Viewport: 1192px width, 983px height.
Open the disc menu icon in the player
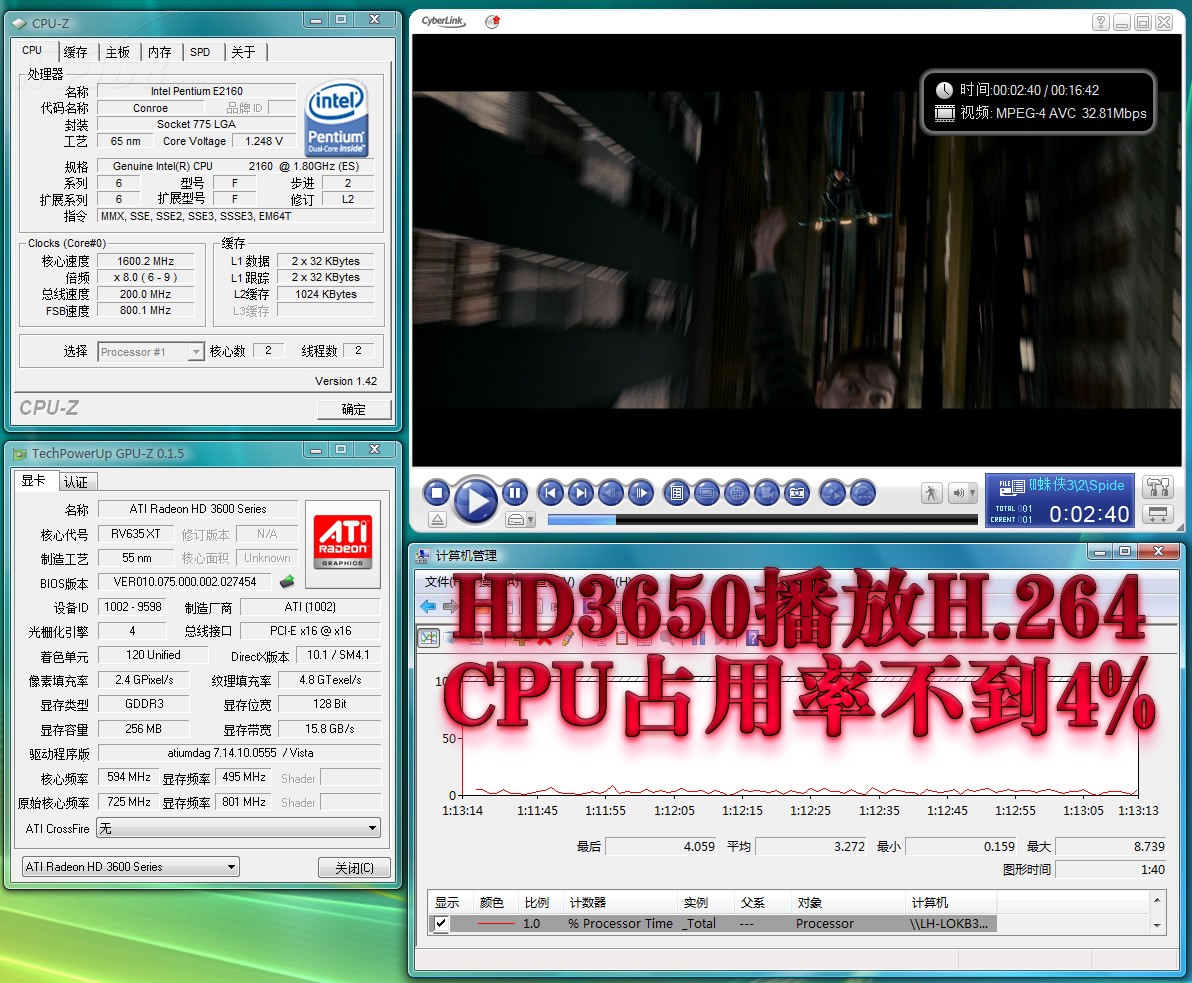coord(677,493)
